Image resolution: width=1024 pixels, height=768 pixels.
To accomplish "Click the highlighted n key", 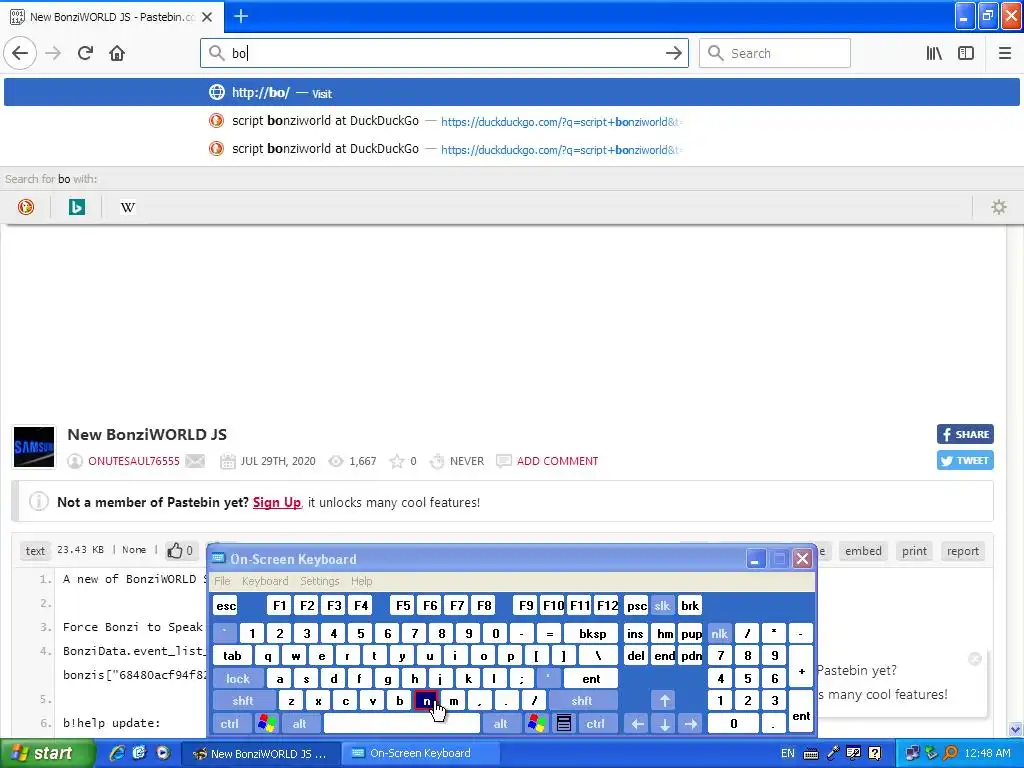I will coord(426,701).
